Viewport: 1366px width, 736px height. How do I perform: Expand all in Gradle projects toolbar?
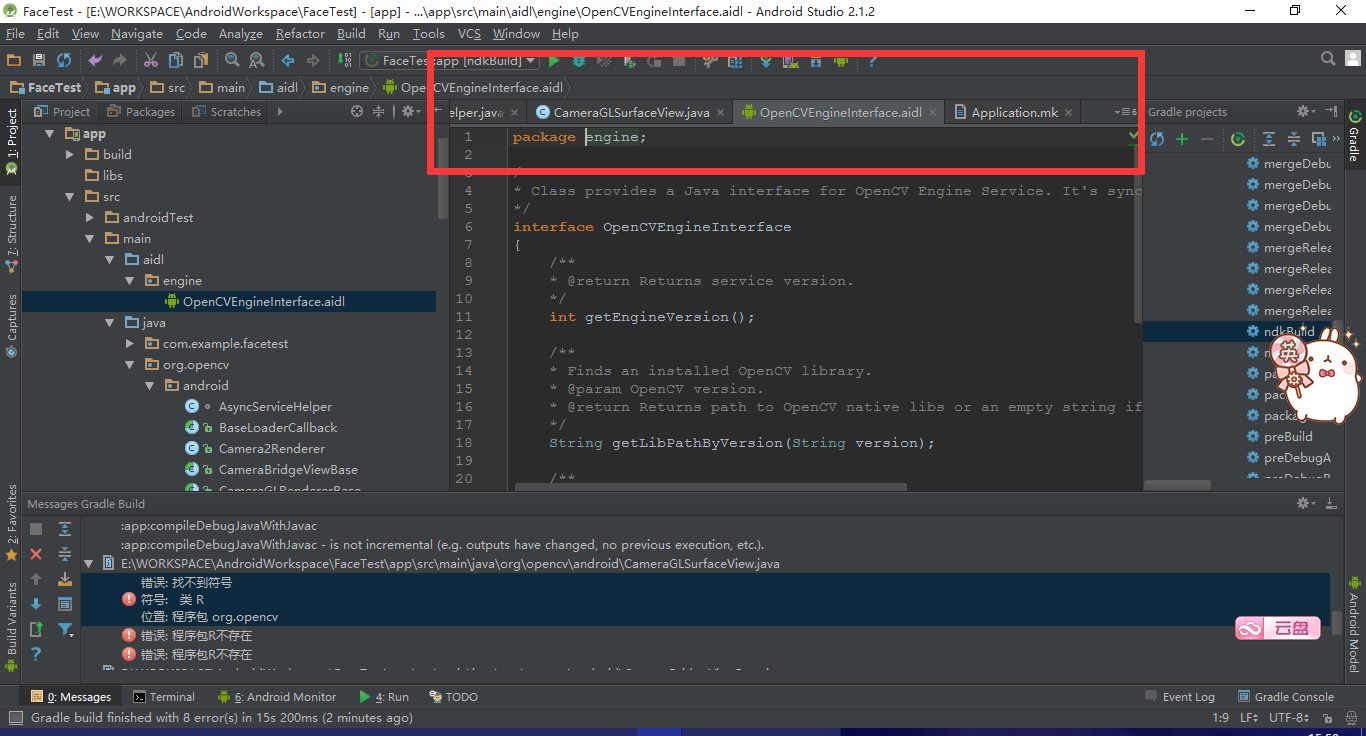(x=1269, y=139)
